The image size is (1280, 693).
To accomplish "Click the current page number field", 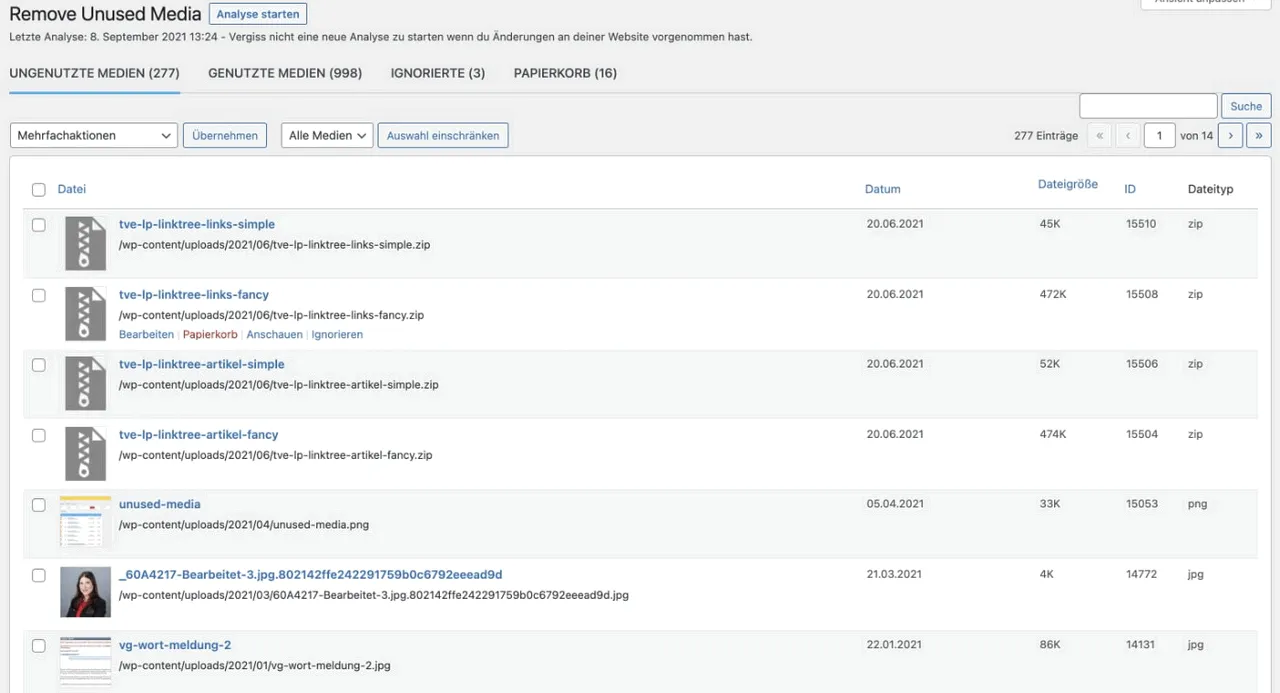I will tap(1159, 135).
